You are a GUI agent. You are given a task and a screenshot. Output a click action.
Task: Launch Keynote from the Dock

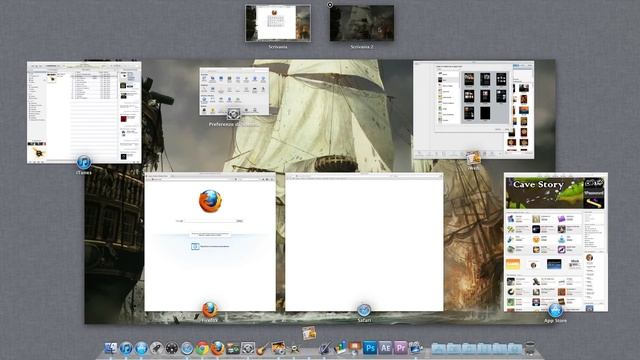pos(355,348)
